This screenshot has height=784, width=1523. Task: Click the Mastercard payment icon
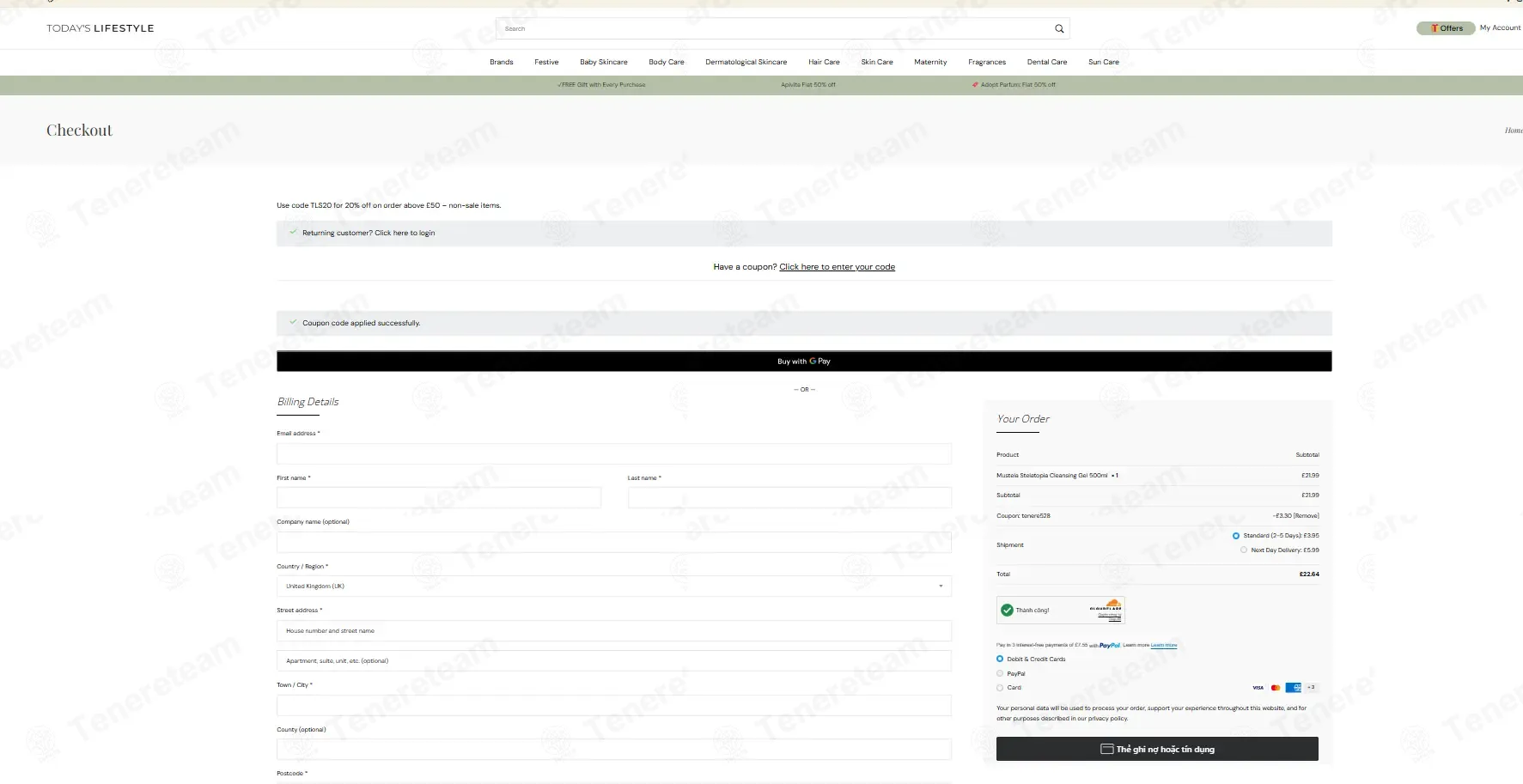1276,688
